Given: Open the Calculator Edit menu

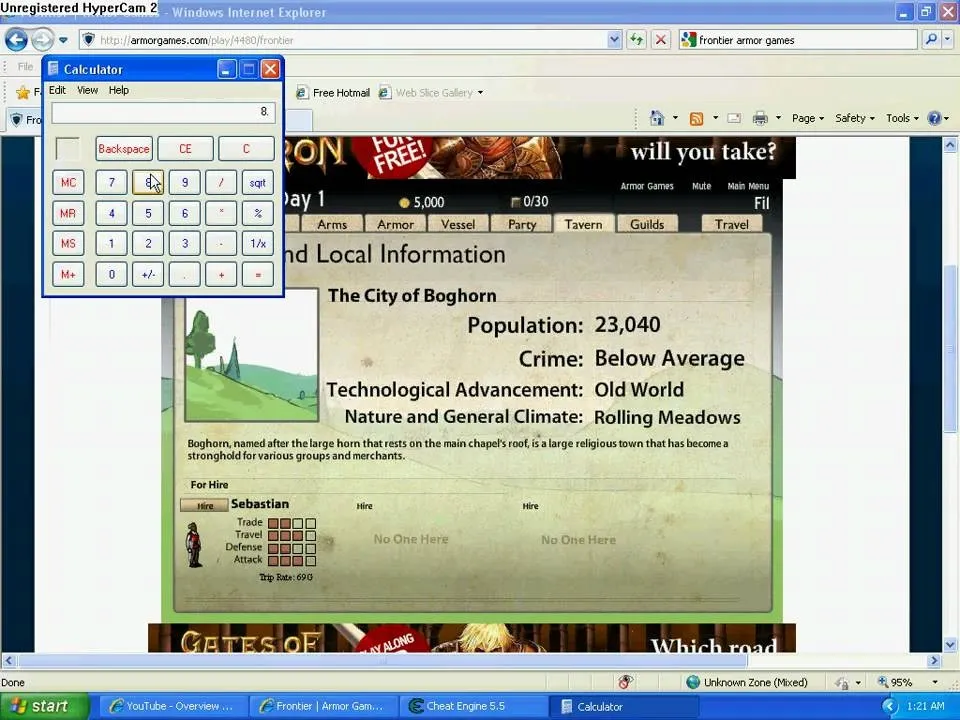Looking at the screenshot, I should pyautogui.click(x=57, y=90).
